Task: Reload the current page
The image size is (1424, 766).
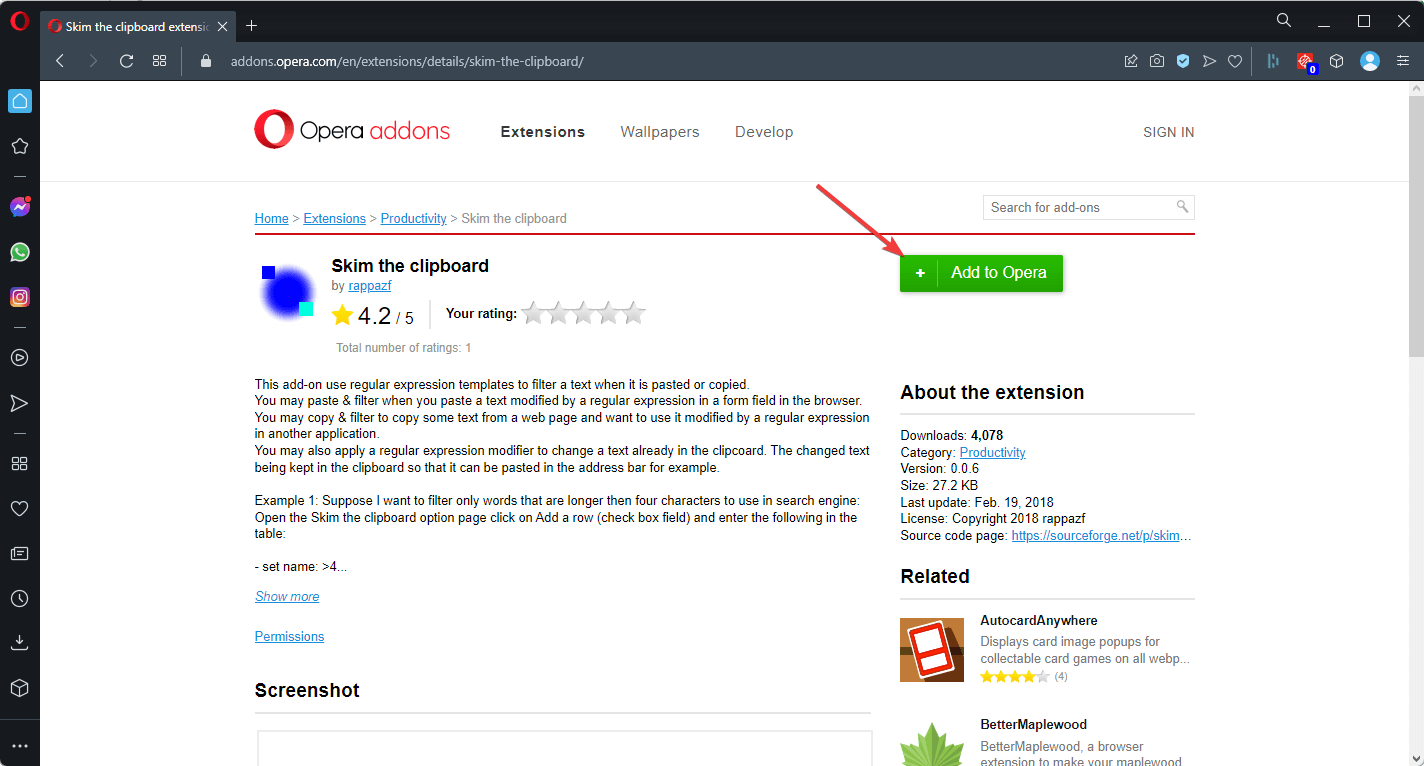Action: pyautogui.click(x=126, y=61)
